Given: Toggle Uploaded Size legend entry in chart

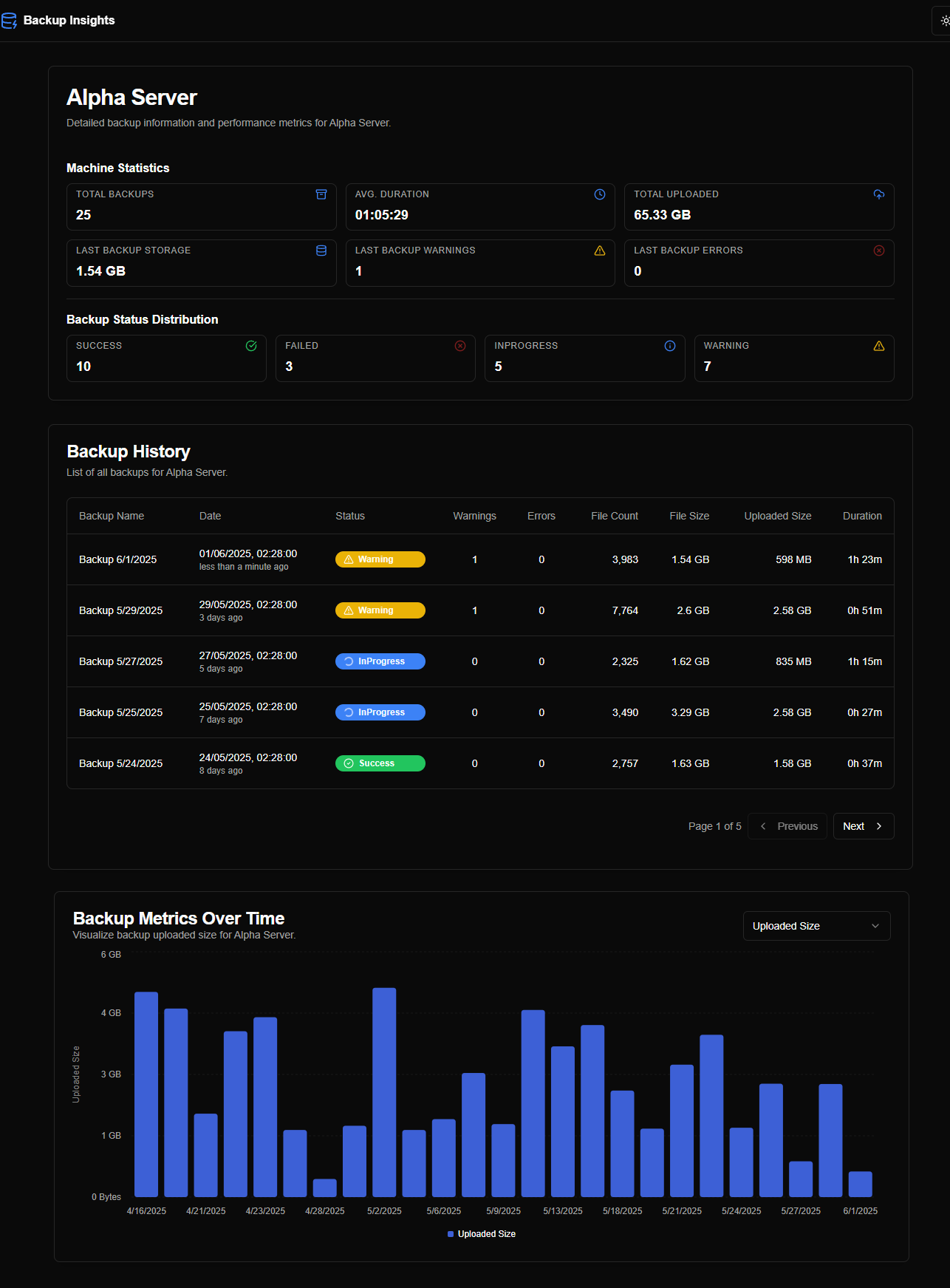Looking at the screenshot, I should point(482,1234).
